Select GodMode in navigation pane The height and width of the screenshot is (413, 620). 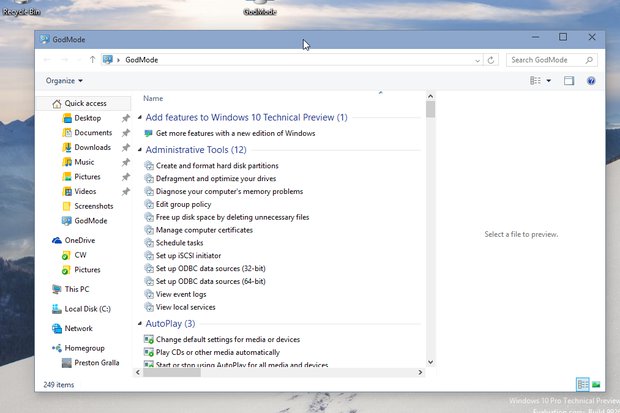tap(91, 221)
